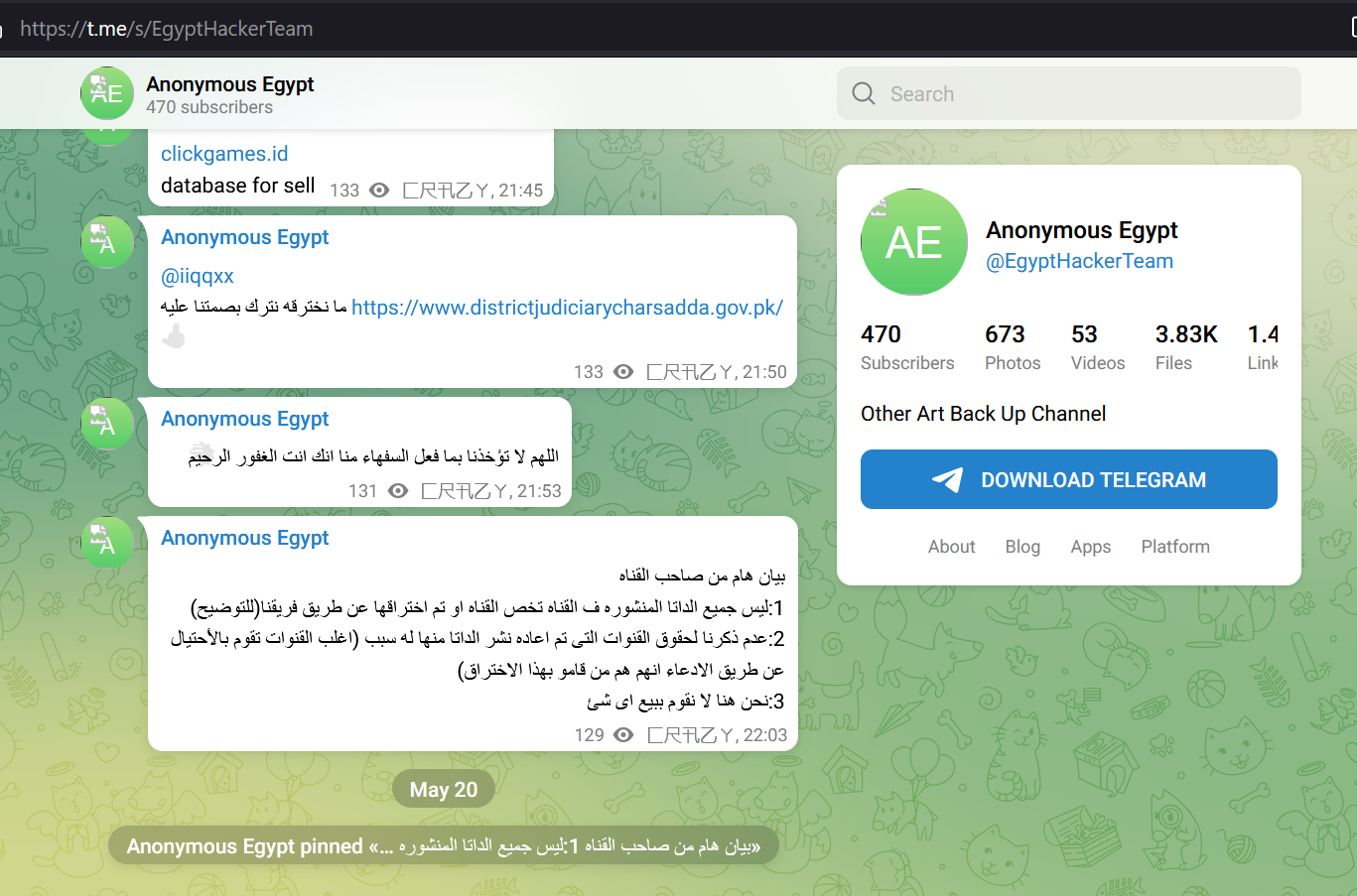1357x896 pixels.
Task: Click the 21:50 message timestamp
Action: click(764, 372)
